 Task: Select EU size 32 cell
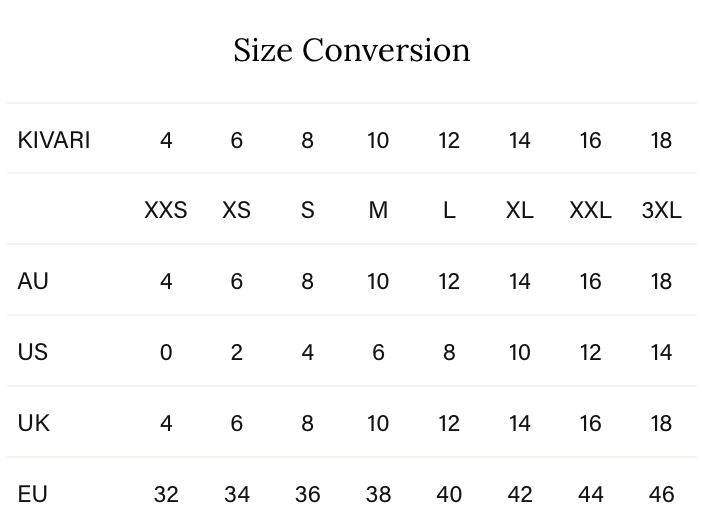click(166, 494)
